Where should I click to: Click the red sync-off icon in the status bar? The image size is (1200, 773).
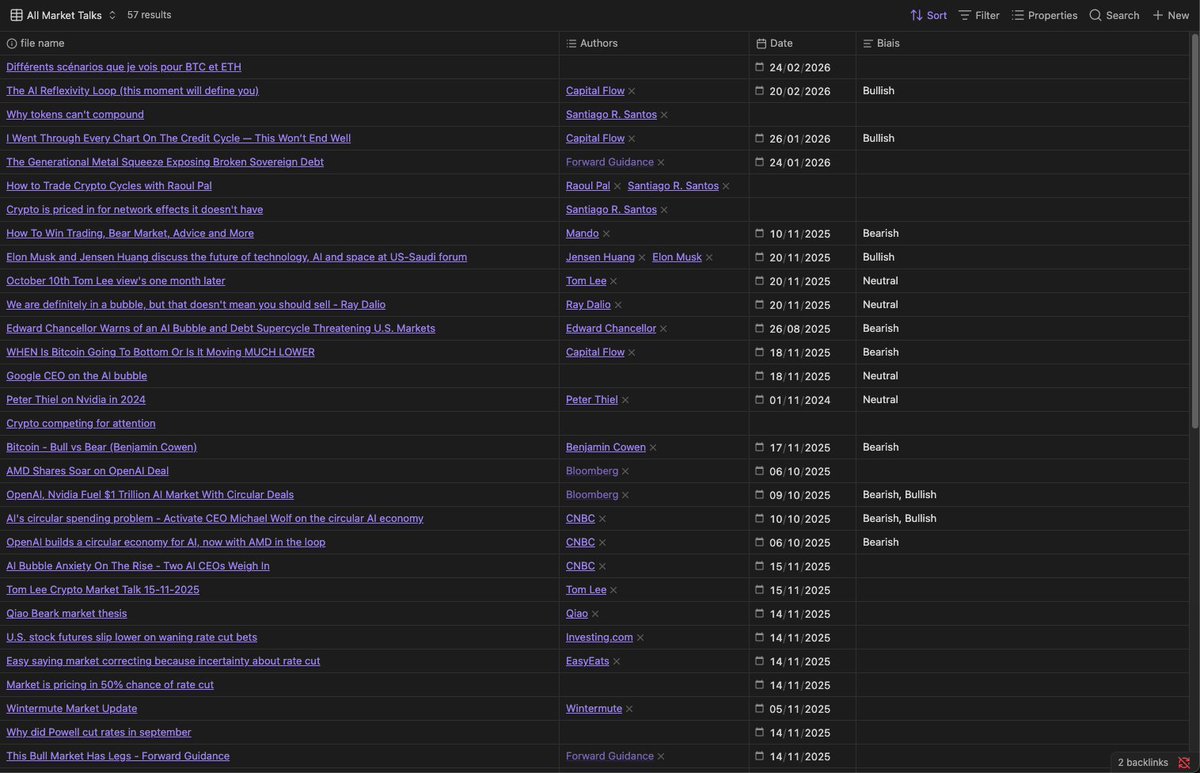click(1184, 762)
